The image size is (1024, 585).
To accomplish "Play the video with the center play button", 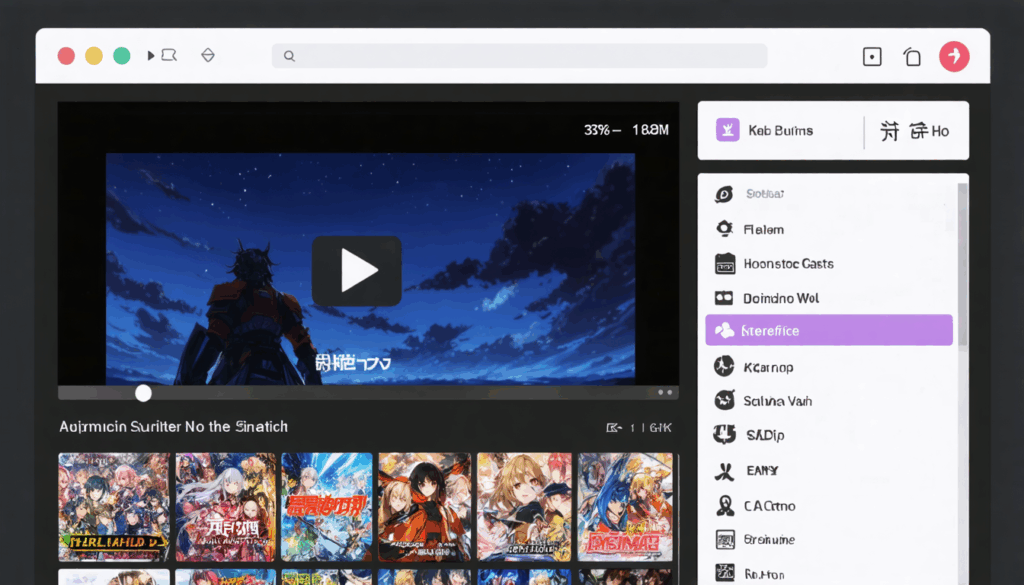I will [357, 271].
